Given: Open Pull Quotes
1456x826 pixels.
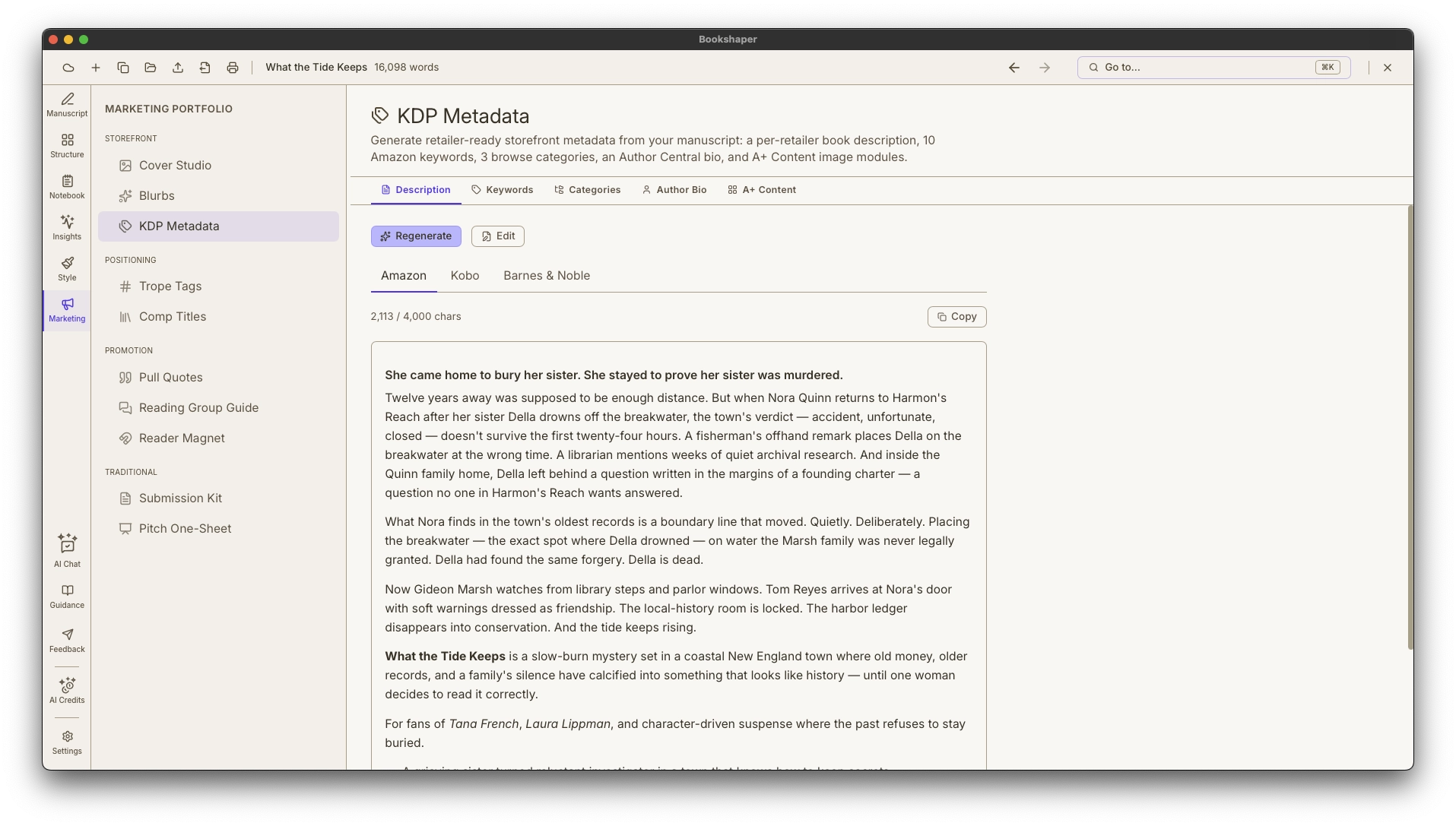Looking at the screenshot, I should (x=218, y=378).
